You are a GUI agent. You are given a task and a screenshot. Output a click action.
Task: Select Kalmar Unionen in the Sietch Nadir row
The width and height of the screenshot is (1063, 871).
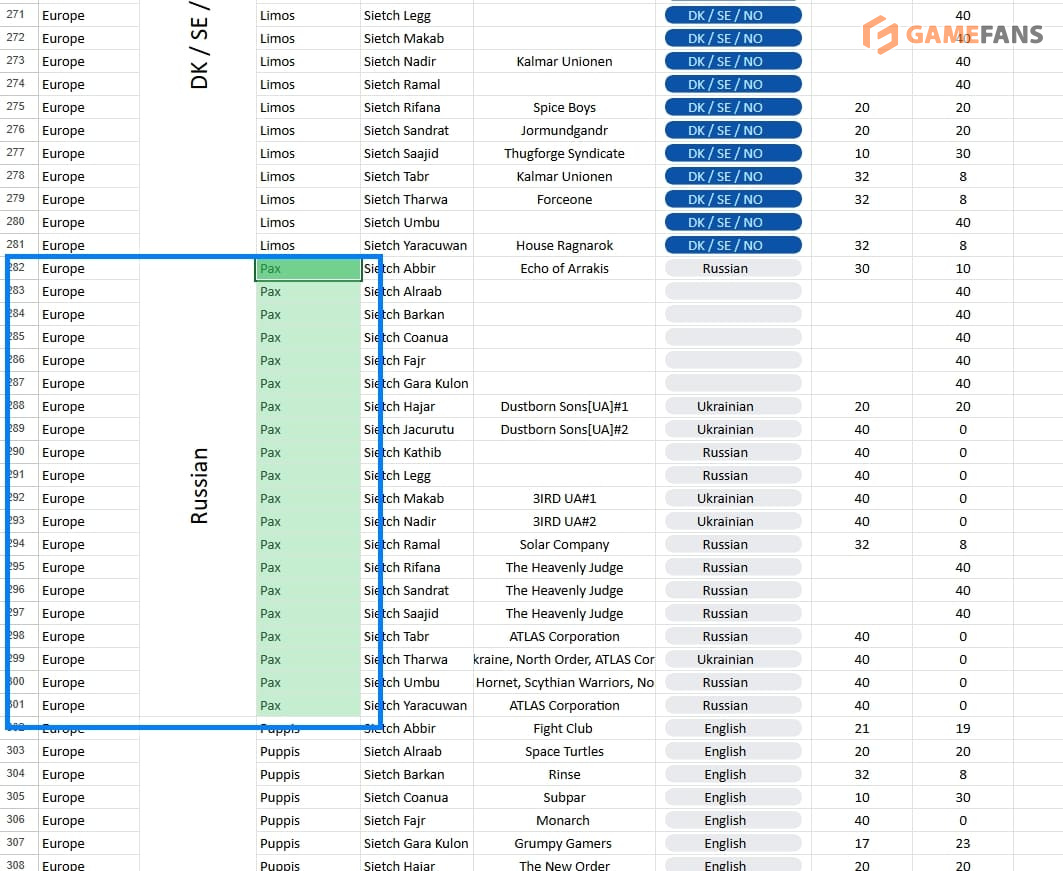[x=564, y=61]
